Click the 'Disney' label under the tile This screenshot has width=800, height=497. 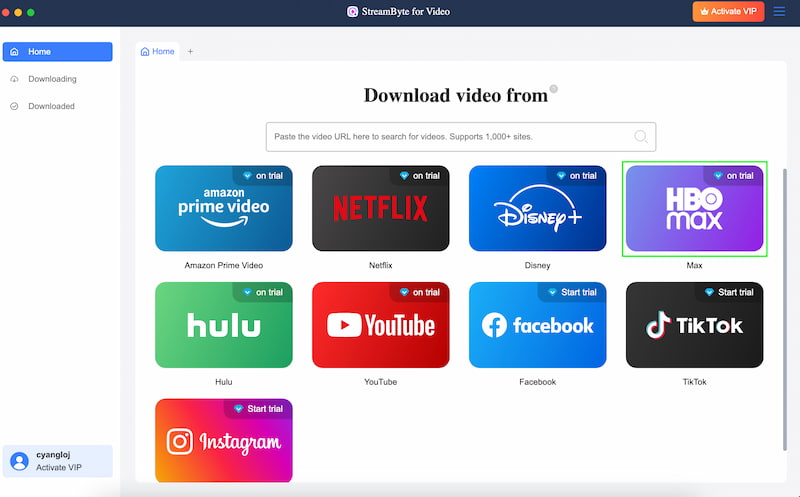(x=537, y=265)
